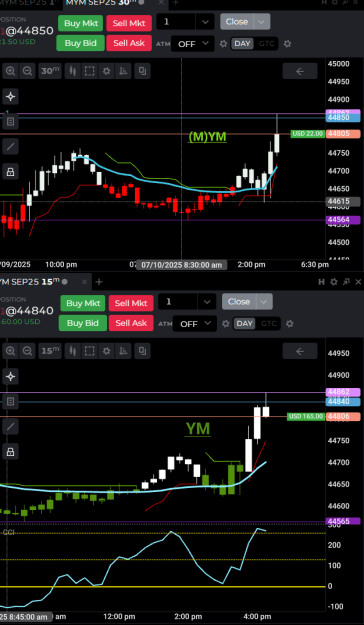Select line drawing tool on 15m chart
This screenshot has height=625, width=364.
click(10, 426)
